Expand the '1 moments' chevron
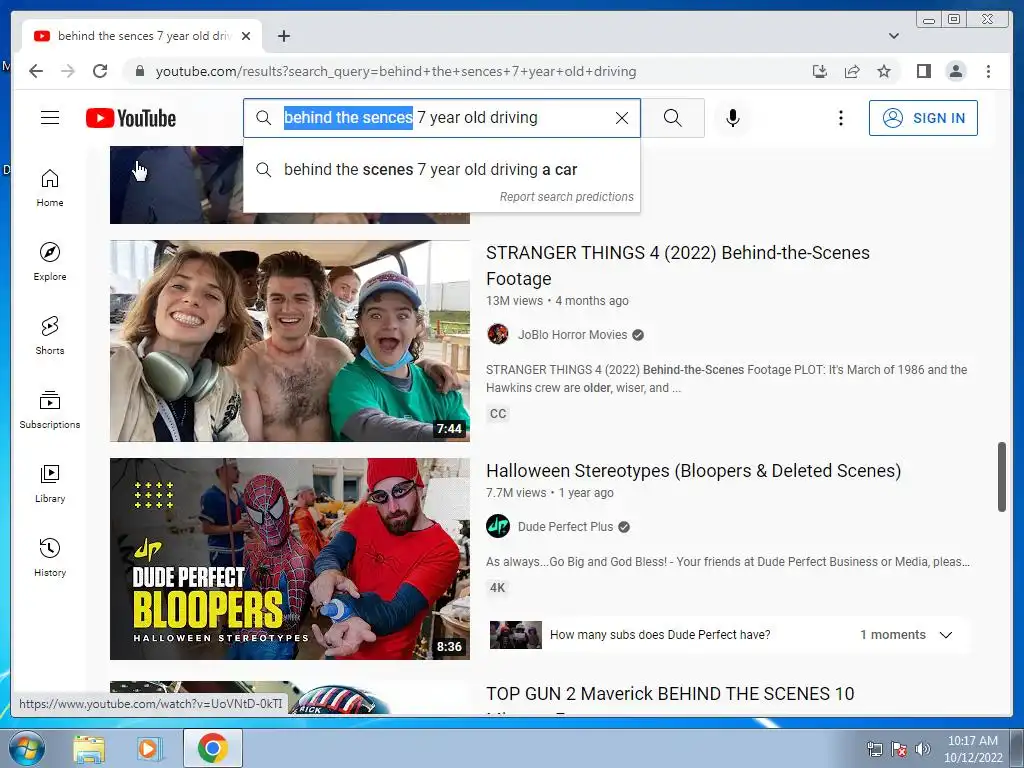Screen dimensions: 1024x768 click(x=946, y=635)
